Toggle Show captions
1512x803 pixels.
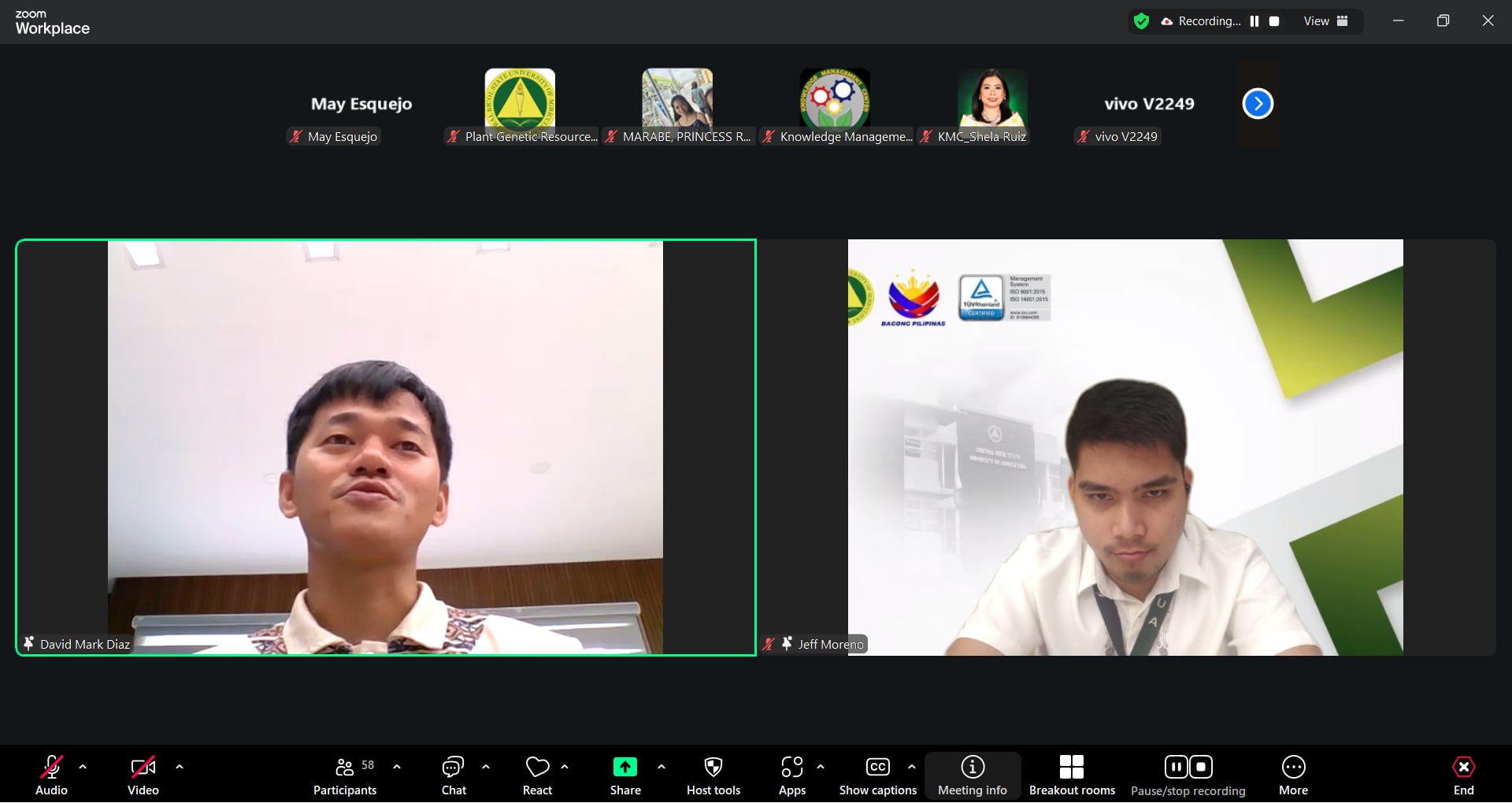(x=877, y=775)
